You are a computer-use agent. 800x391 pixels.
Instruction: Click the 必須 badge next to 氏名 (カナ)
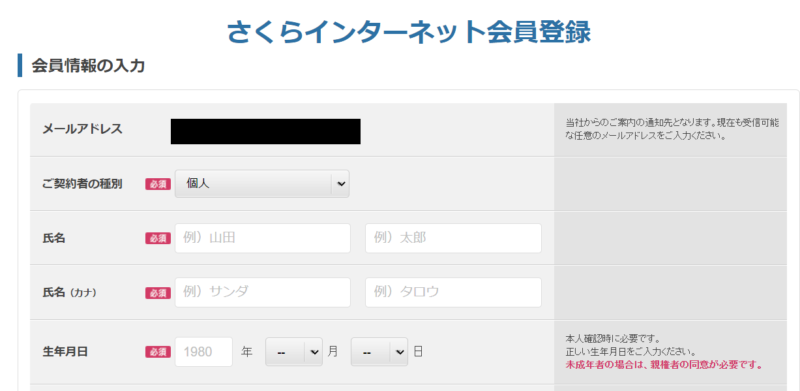click(x=158, y=293)
